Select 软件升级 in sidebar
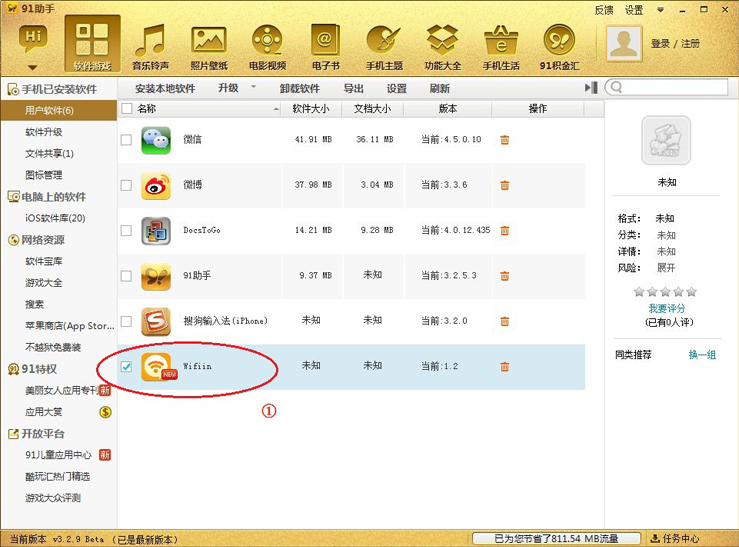Screen dimensions: 739x547 click(x=43, y=132)
